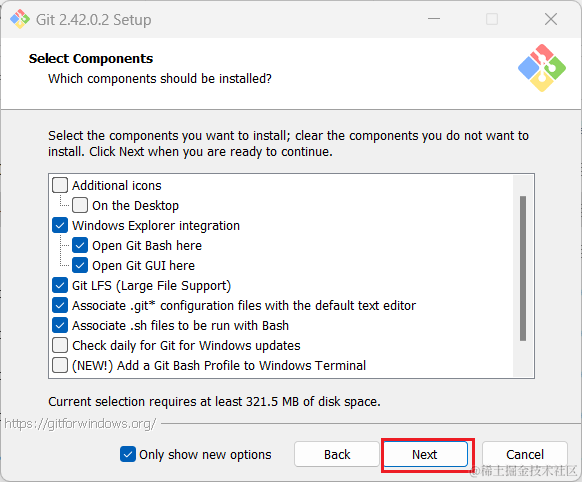Click the disk space requirement text

coord(215,401)
